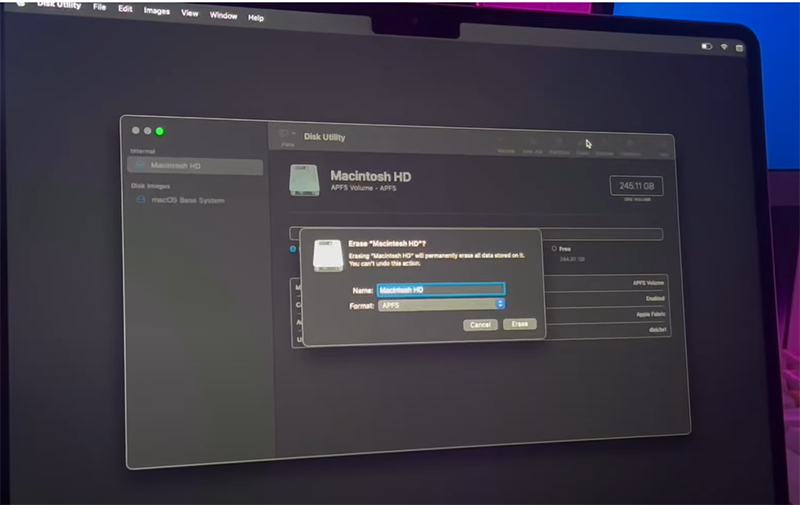This screenshot has height=505, width=800.
Task: Open the Help menu
Action: coord(256,18)
